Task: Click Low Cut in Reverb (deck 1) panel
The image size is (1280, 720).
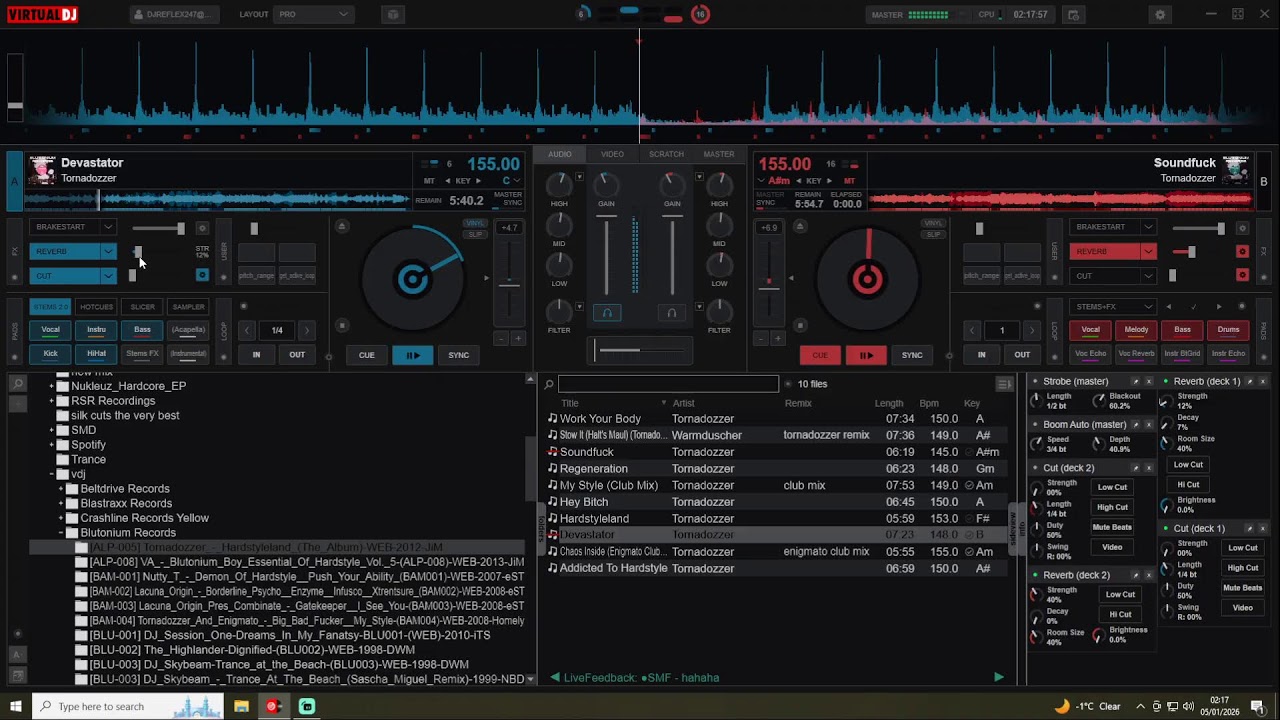Action: (x=1188, y=465)
